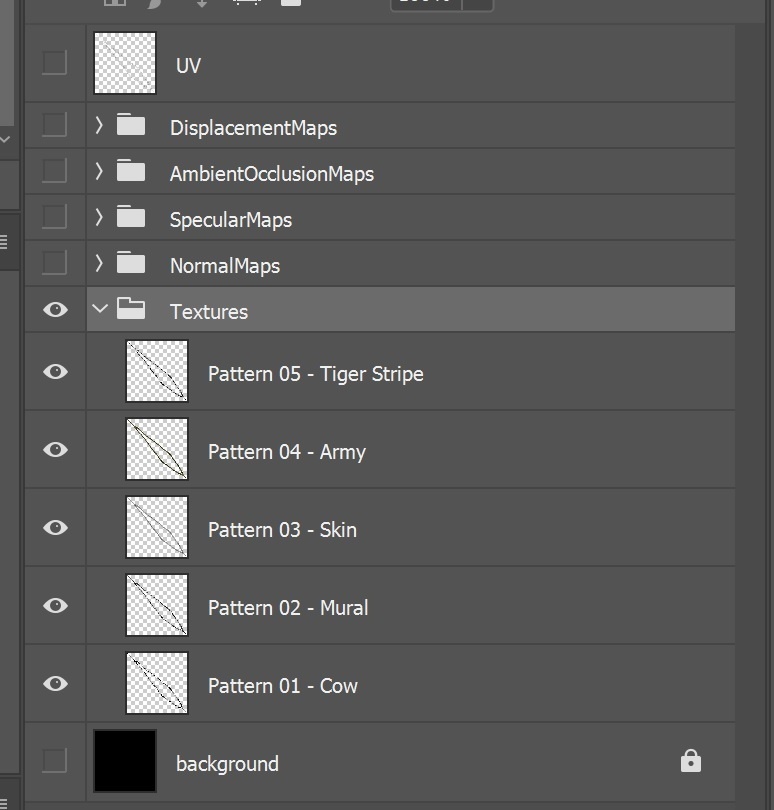Select the UV layer thumbnail
This screenshot has width=774, height=810.
pyautogui.click(x=125, y=63)
